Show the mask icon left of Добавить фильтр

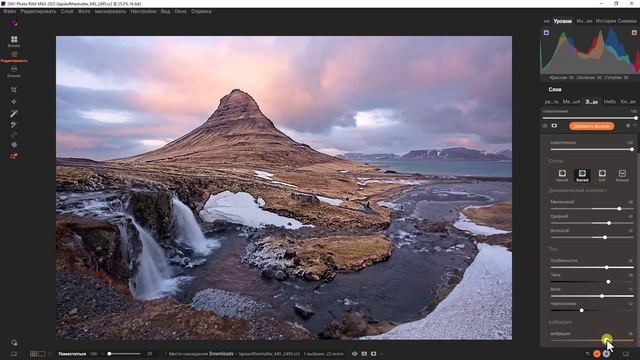pyautogui.click(x=554, y=126)
